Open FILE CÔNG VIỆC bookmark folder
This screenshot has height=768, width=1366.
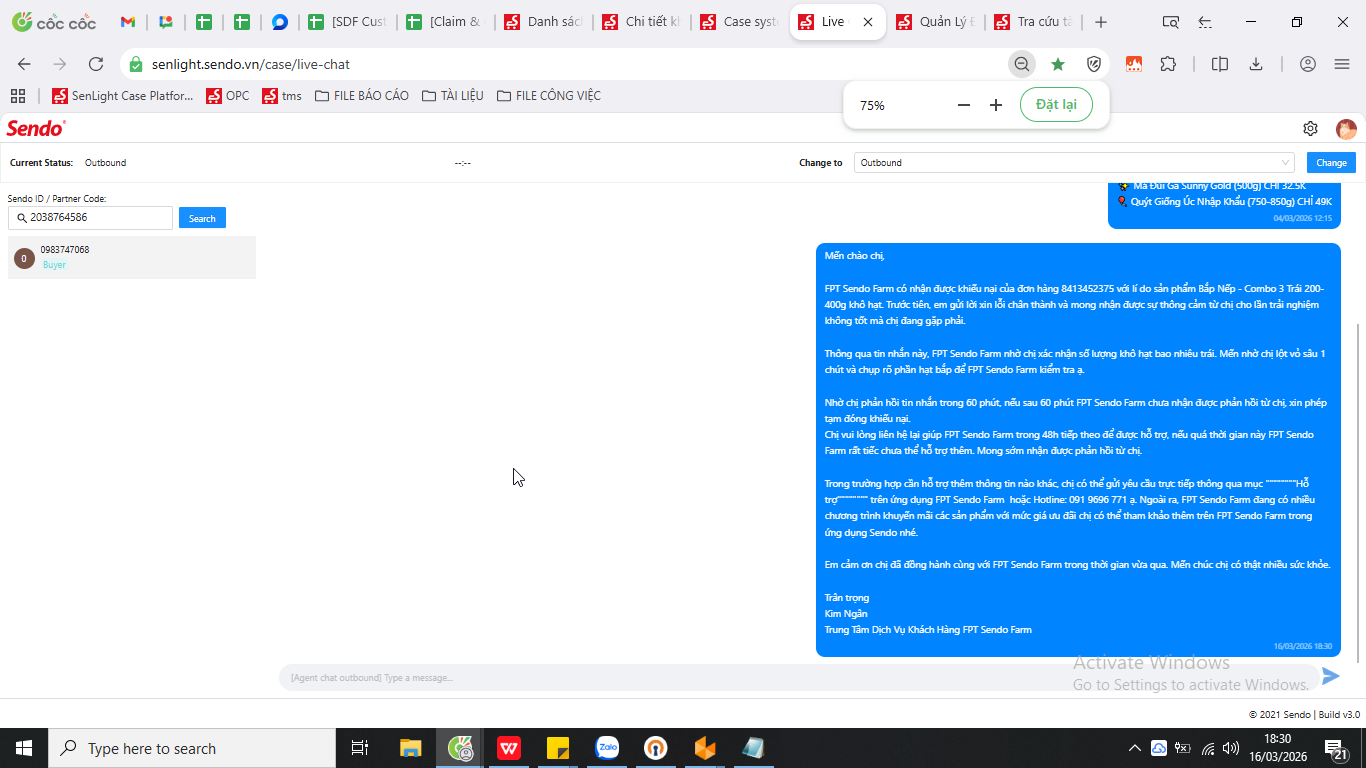pyautogui.click(x=548, y=96)
